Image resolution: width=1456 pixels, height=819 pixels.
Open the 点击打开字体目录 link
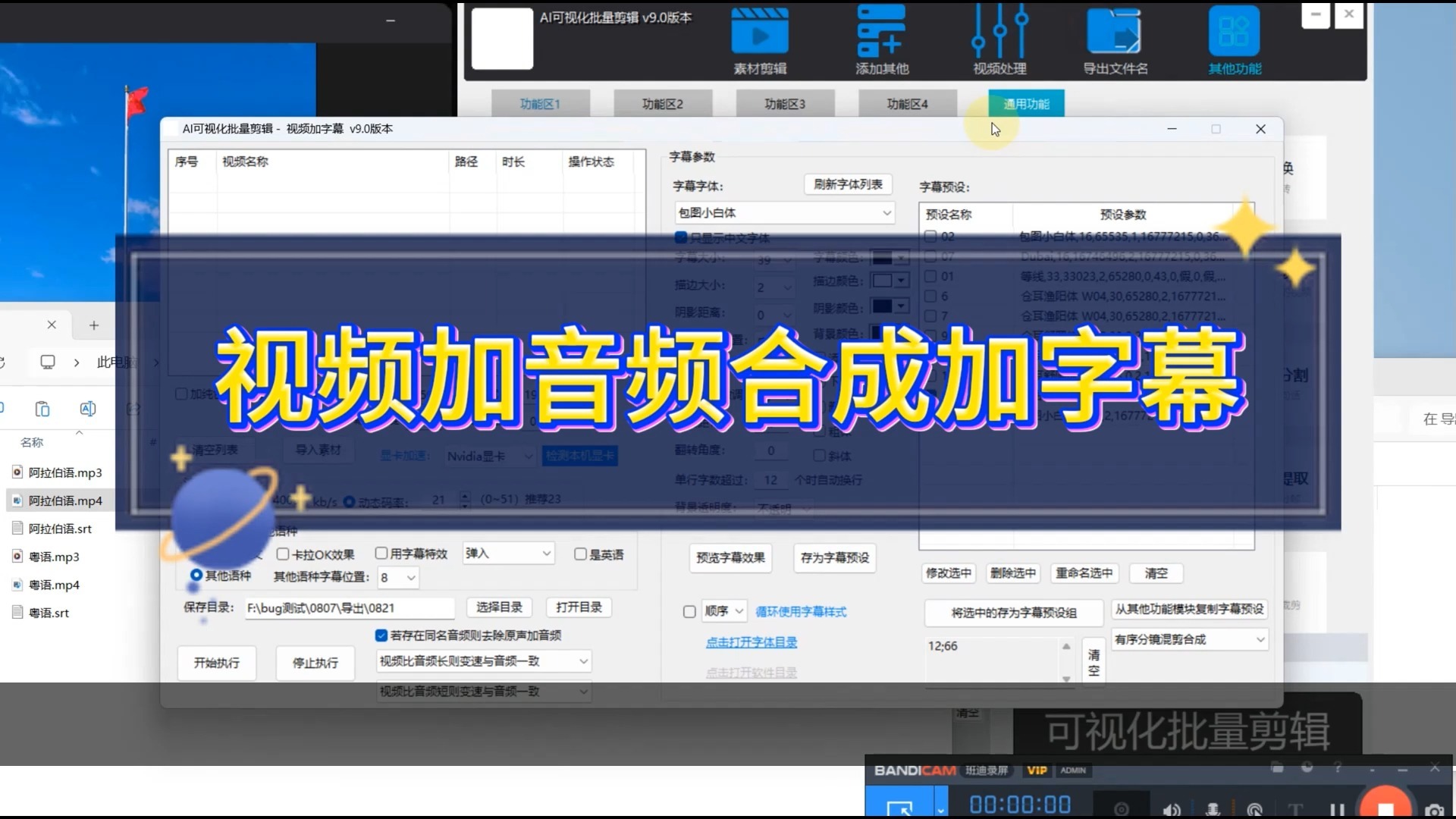(x=752, y=642)
